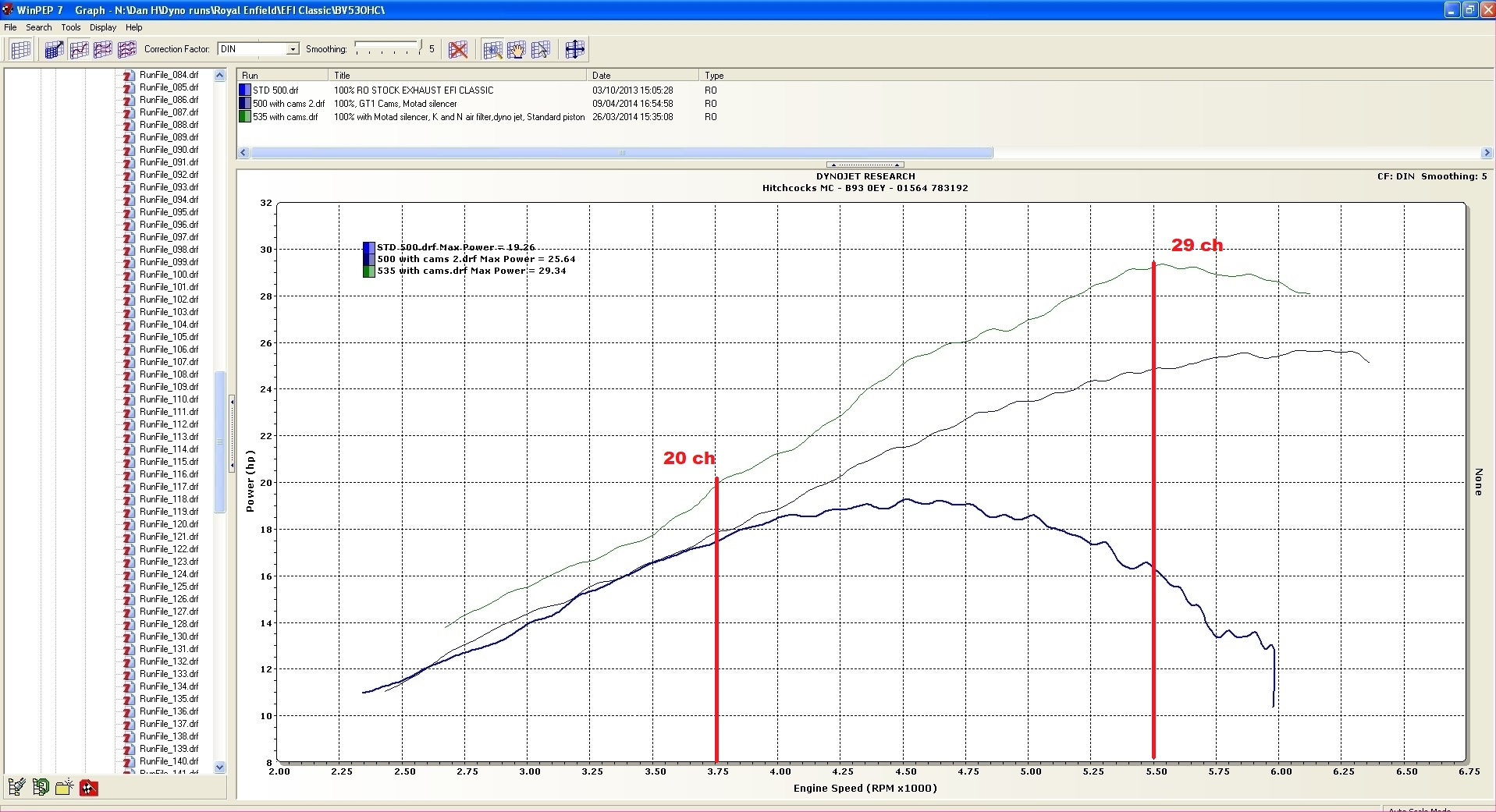Click the red checkered flag icon
Viewport: 1496px width, 812px height.
[89, 787]
